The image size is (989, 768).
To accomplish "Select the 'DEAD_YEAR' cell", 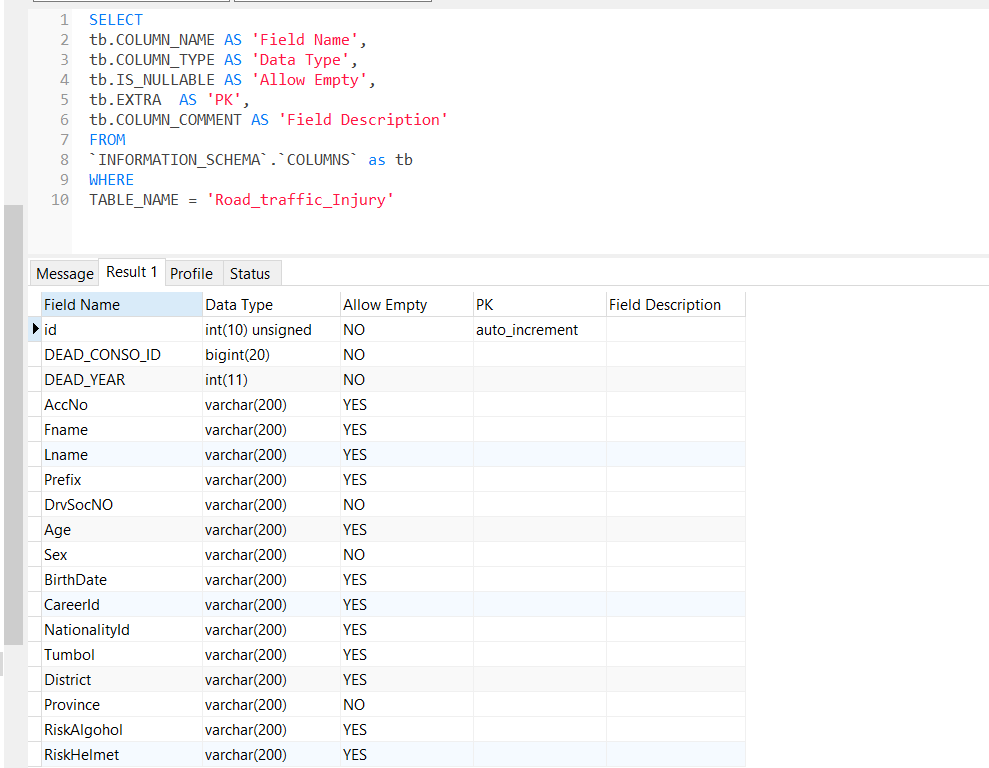I will click(x=122, y=380).
